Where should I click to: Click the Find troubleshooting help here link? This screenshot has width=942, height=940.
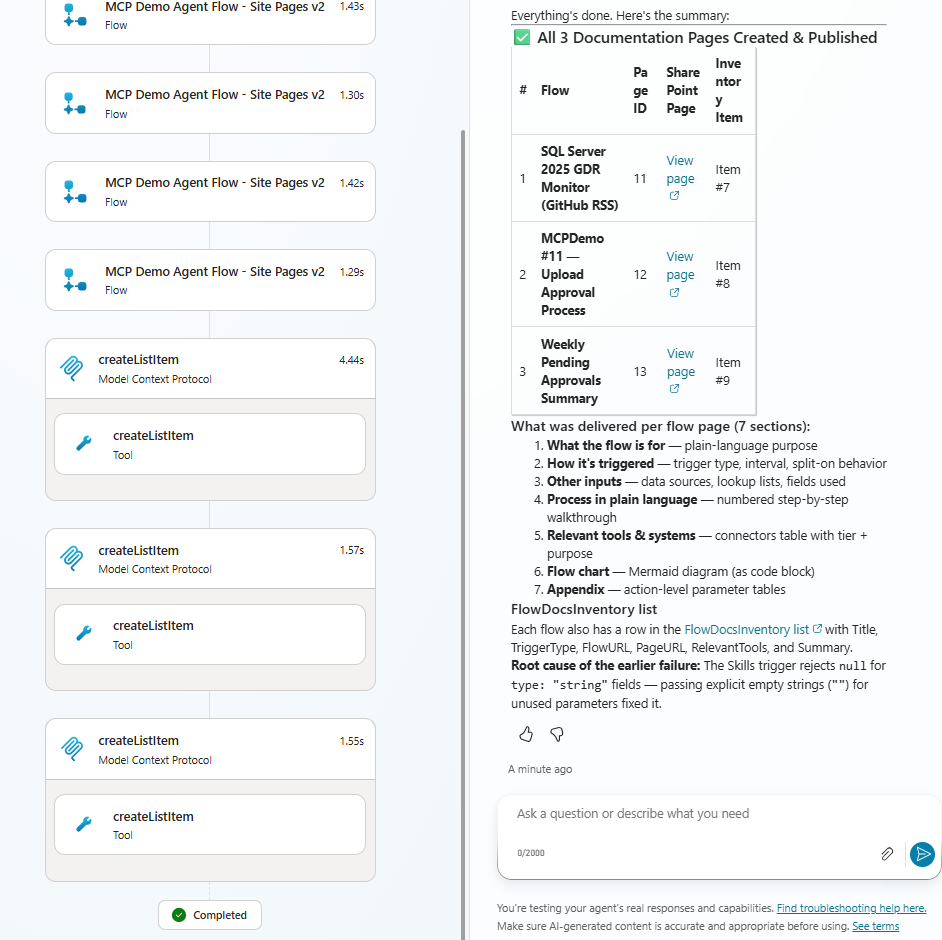(850, 908)
